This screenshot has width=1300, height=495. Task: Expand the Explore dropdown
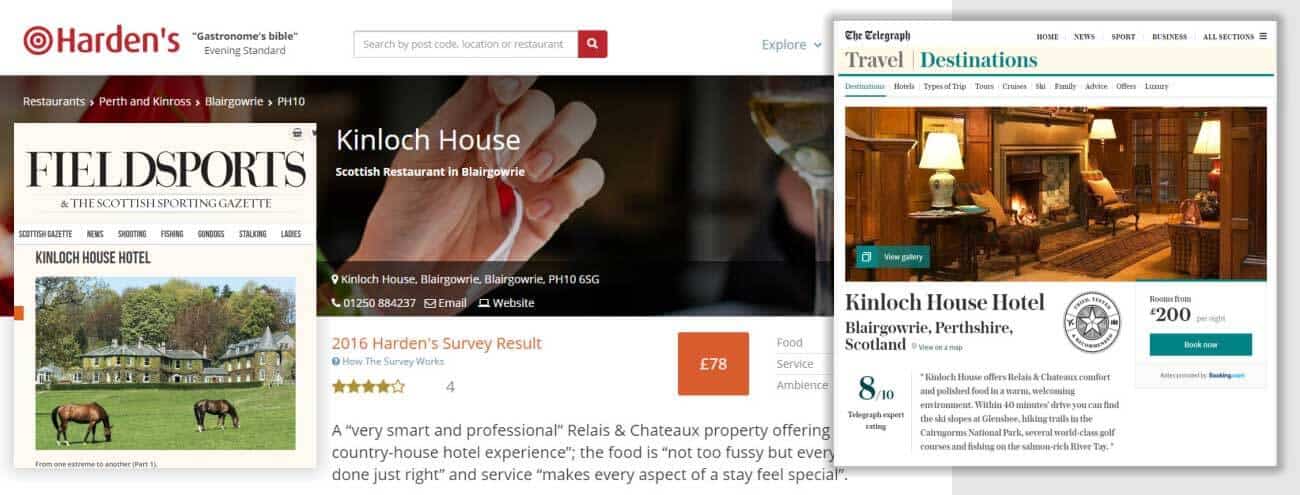pos(792,44)
